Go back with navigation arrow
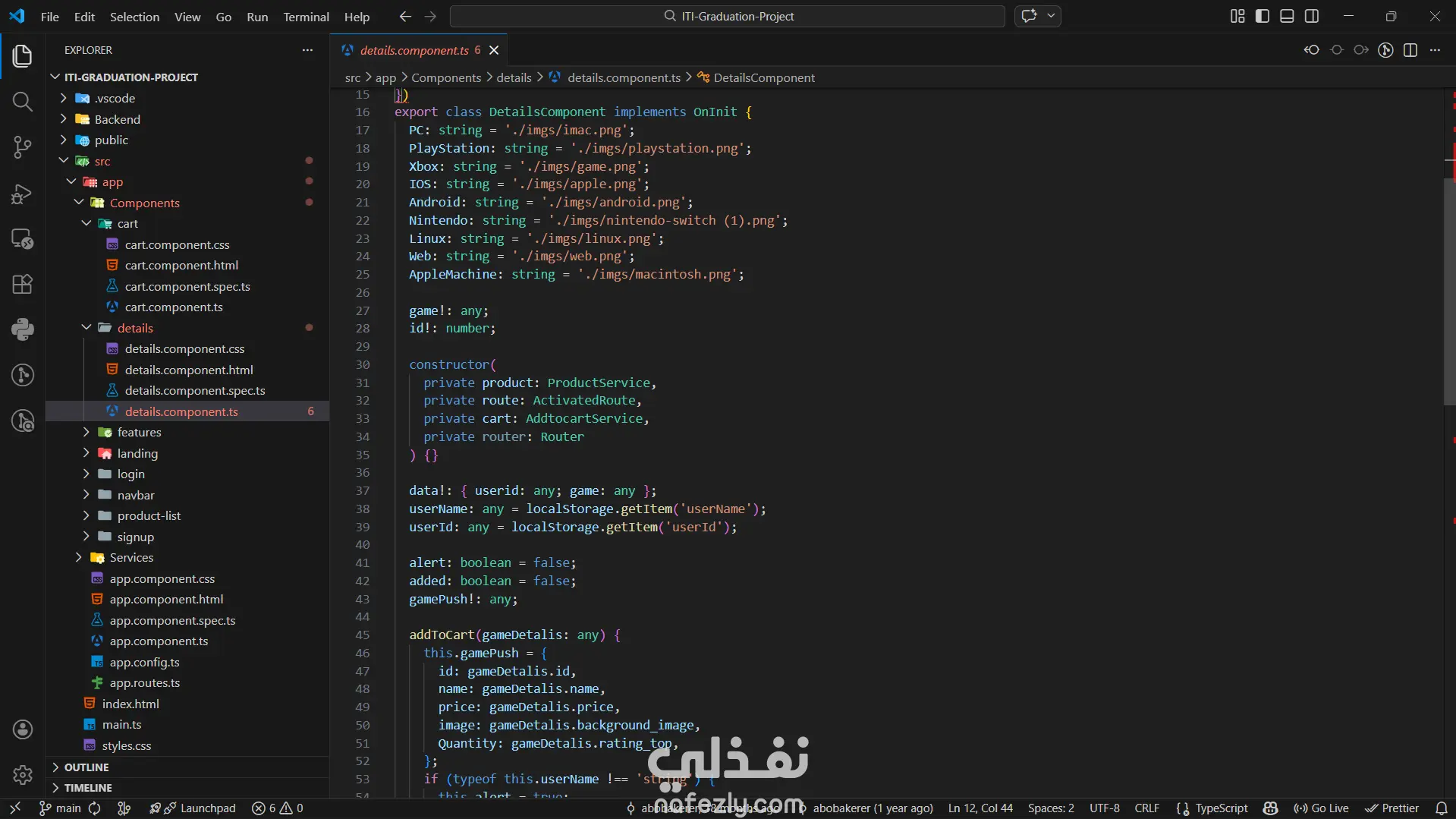1456x819 pixels. 405,16
